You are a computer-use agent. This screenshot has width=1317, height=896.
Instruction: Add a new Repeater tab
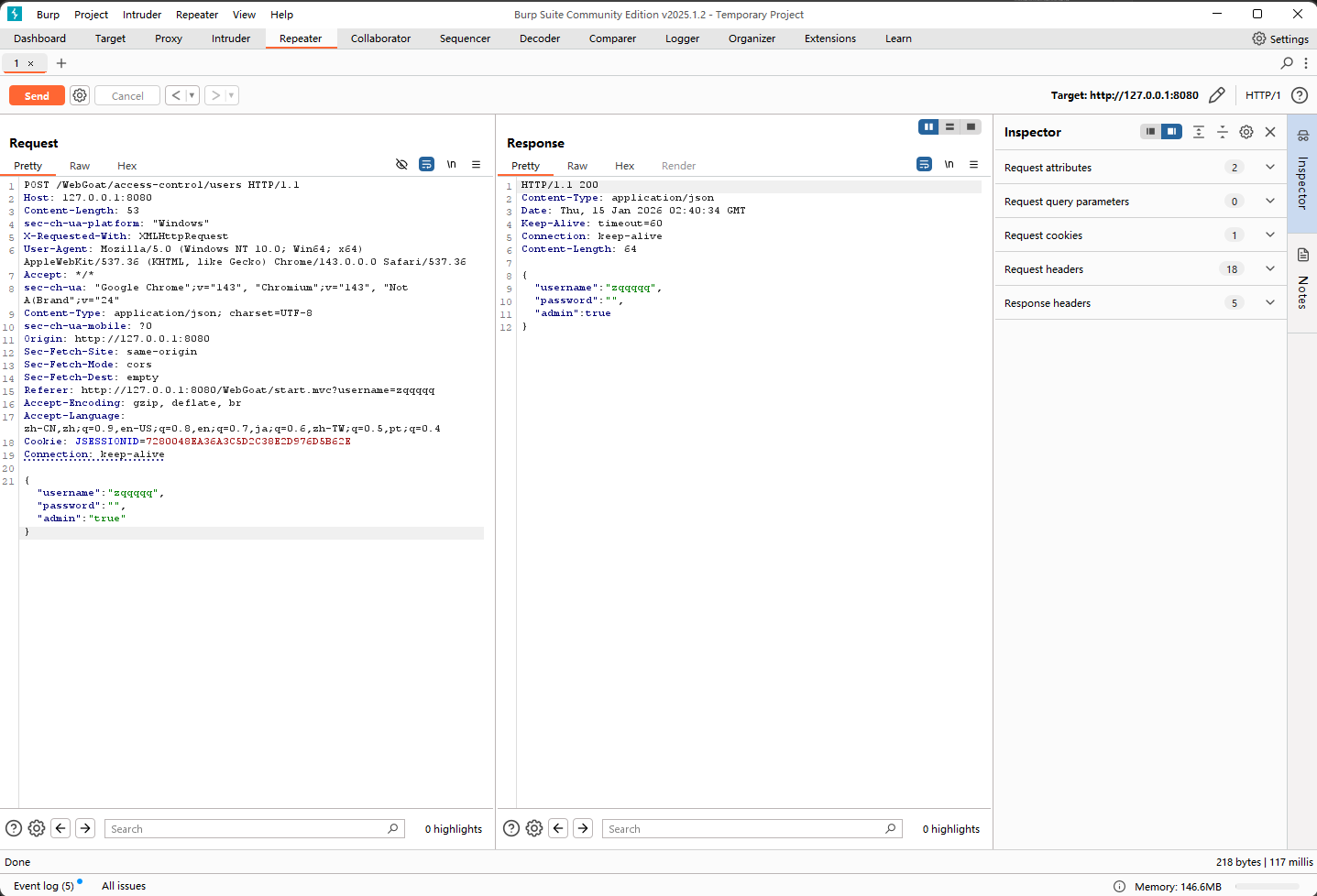tap(61, 63)
